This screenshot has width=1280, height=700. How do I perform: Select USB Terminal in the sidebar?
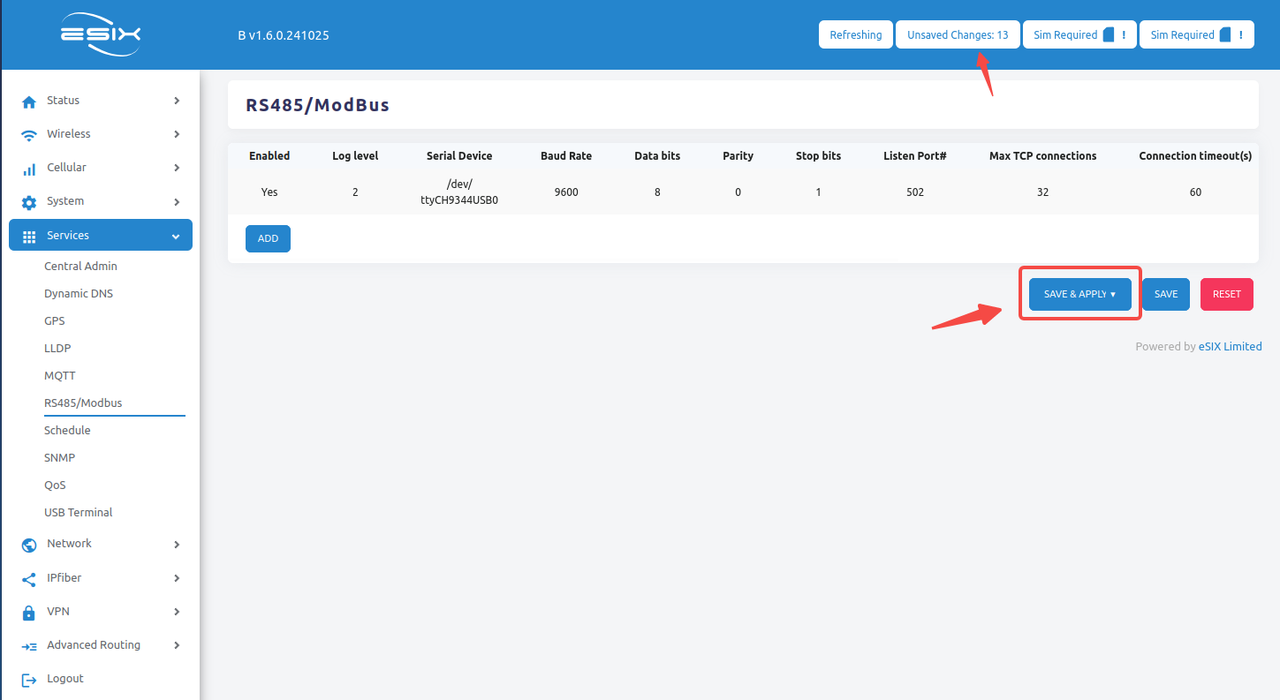click(x=78, y=512)
